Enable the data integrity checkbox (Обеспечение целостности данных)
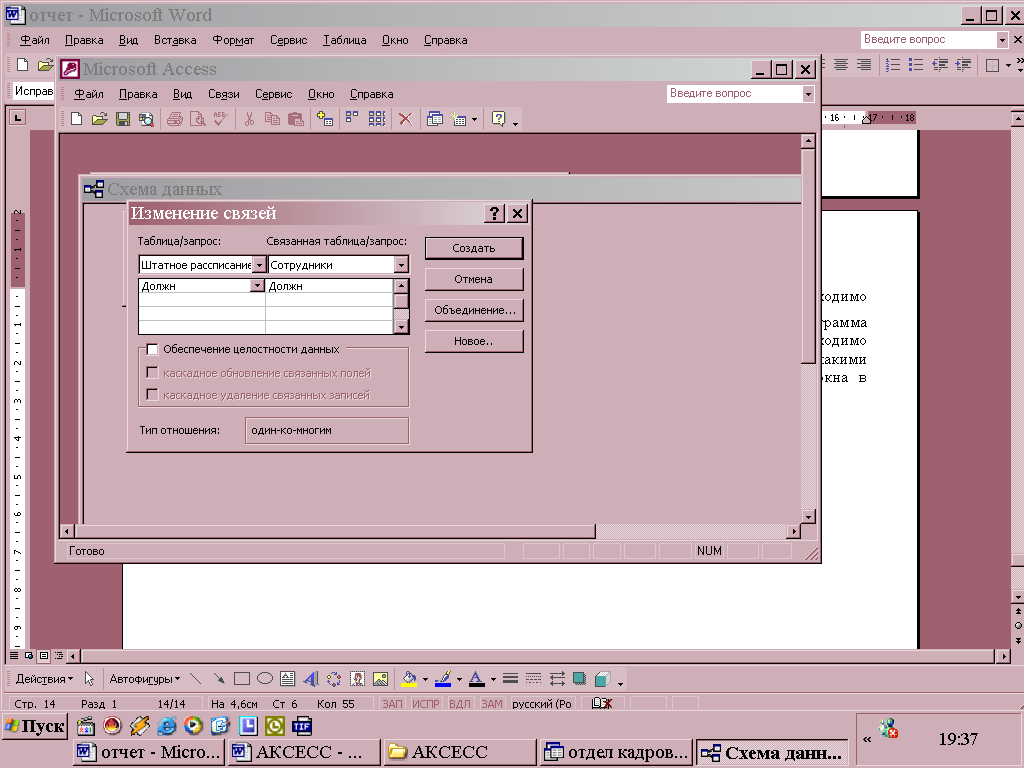Screen dimensions: 1024x768 click(x=152, y=349)
